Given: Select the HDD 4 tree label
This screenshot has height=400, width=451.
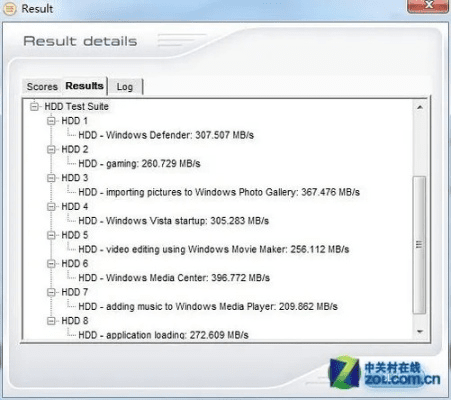Looking at the screenshot, I should [x=75, y=207].
